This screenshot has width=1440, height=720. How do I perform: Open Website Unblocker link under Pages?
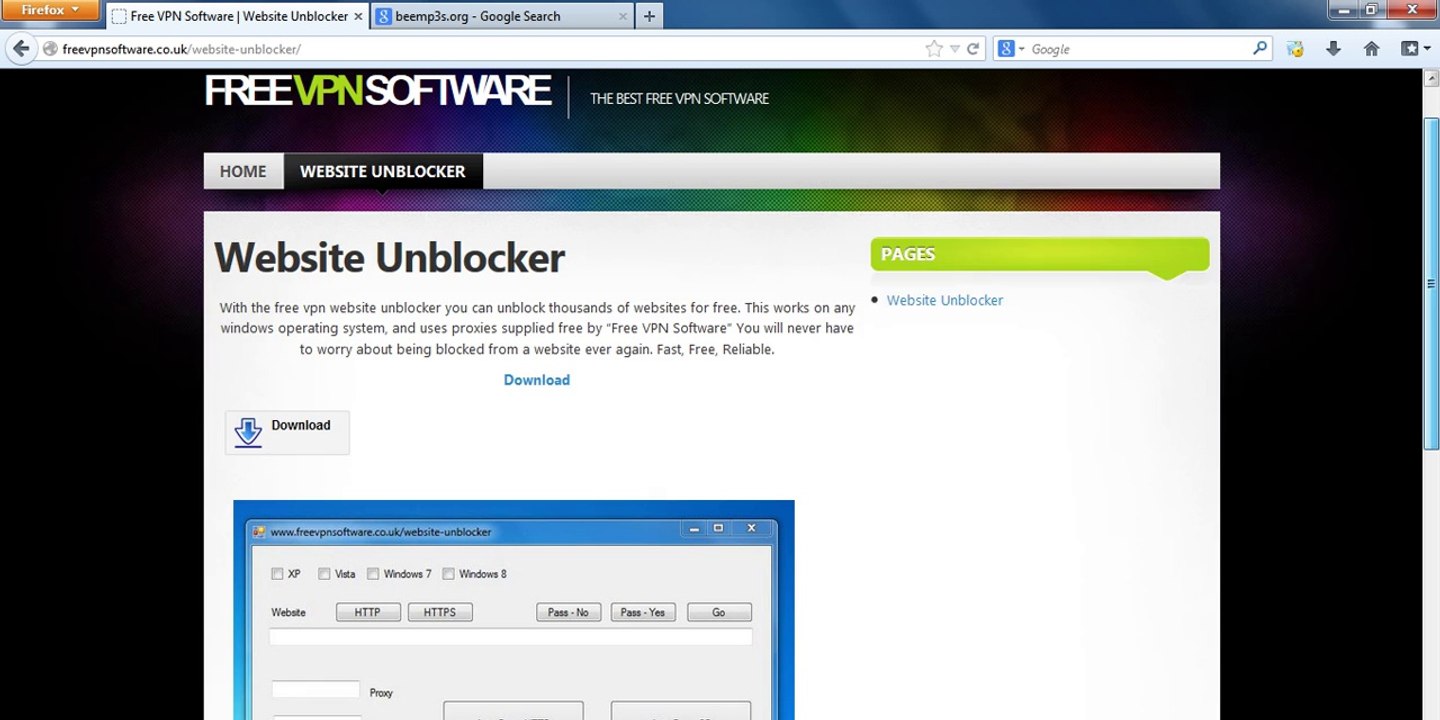pyautogui.click(x=945, y=300)
